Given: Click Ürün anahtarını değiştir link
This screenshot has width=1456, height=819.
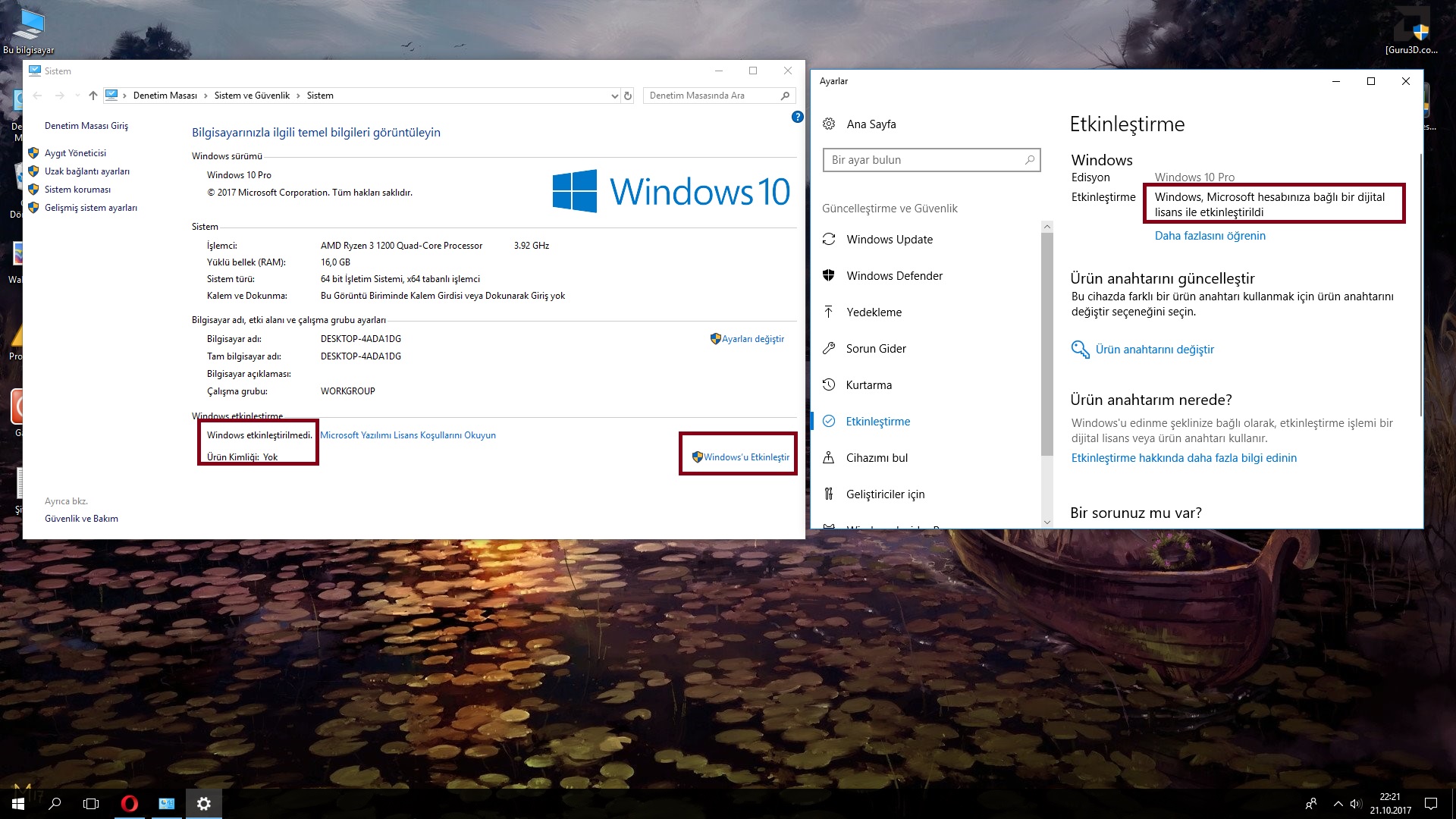Looking at the screenshot, I should pos(1154,350).
